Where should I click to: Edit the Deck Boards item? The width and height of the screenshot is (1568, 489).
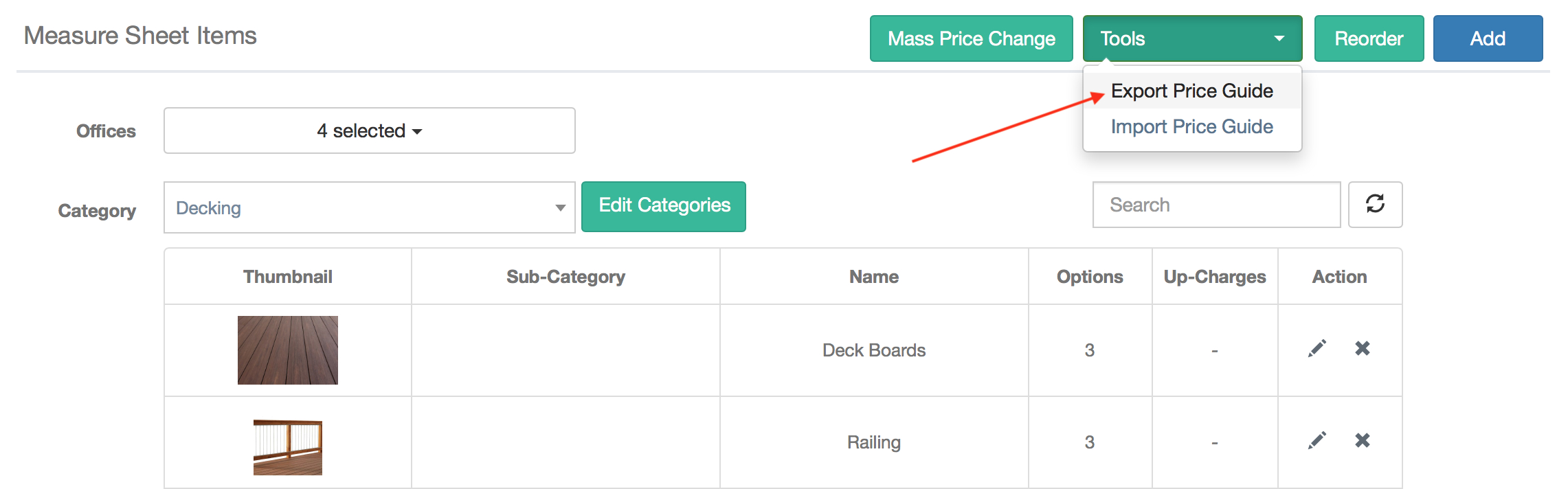tap(1317, 349)
